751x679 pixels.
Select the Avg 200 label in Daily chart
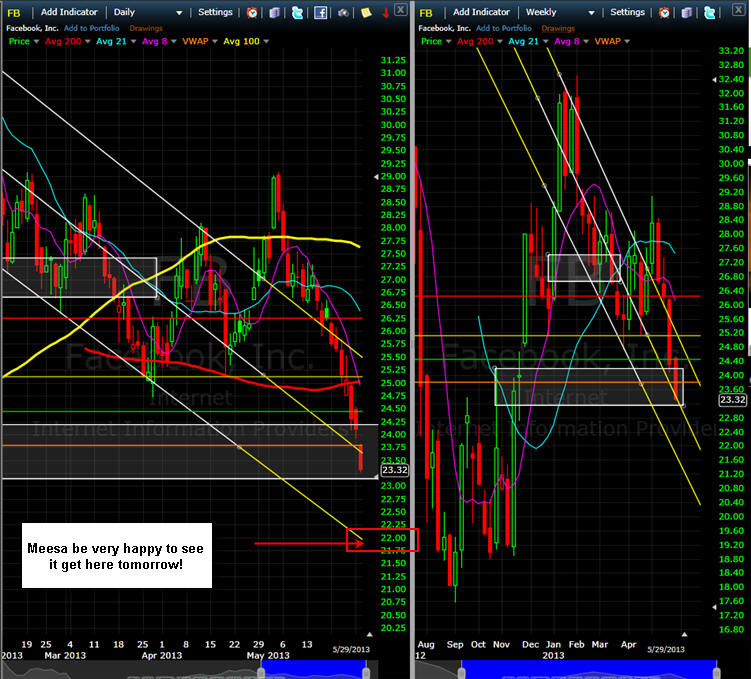63,41
